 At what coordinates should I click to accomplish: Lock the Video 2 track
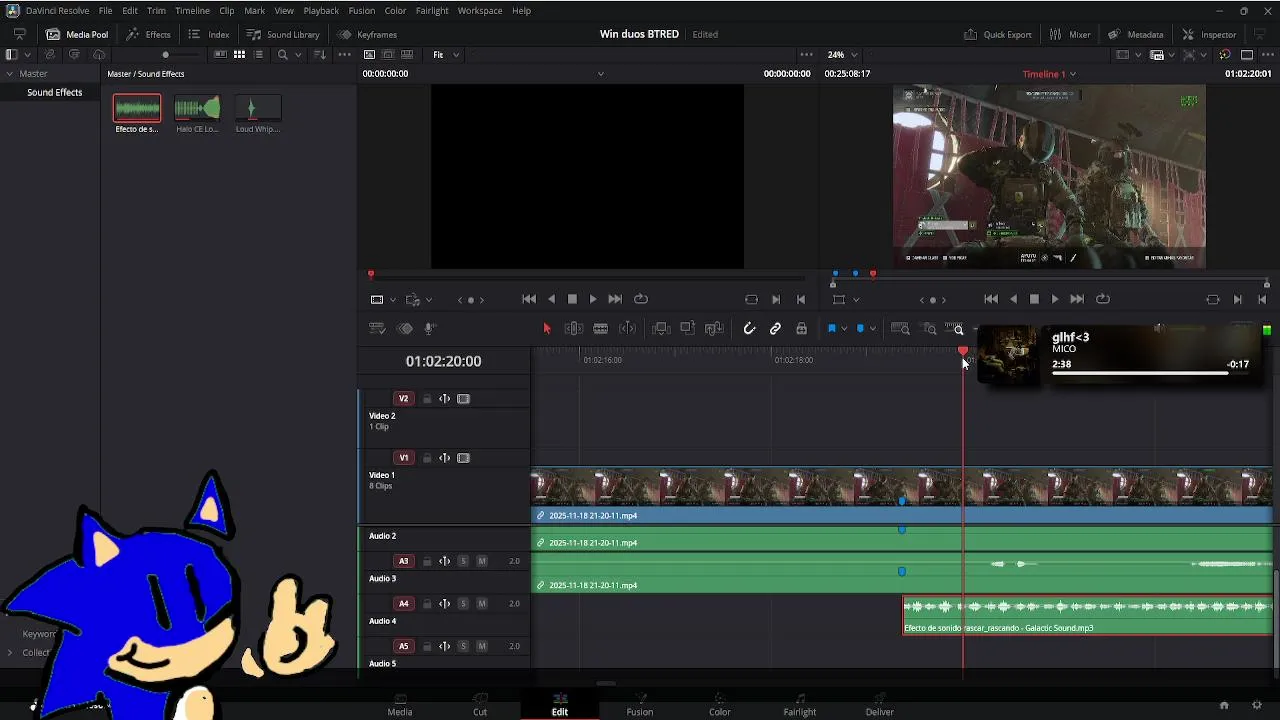point(427,399)
